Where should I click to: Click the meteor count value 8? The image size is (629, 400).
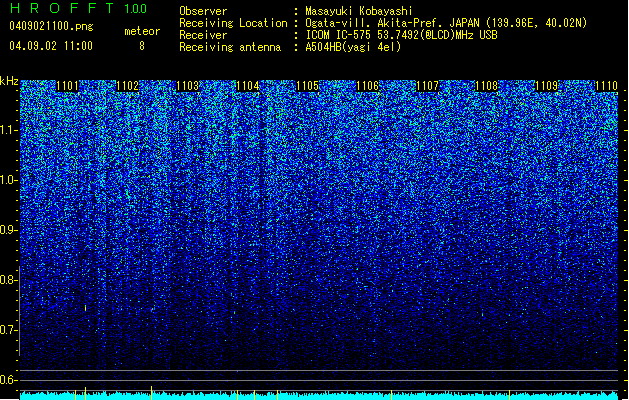point(142,46)
